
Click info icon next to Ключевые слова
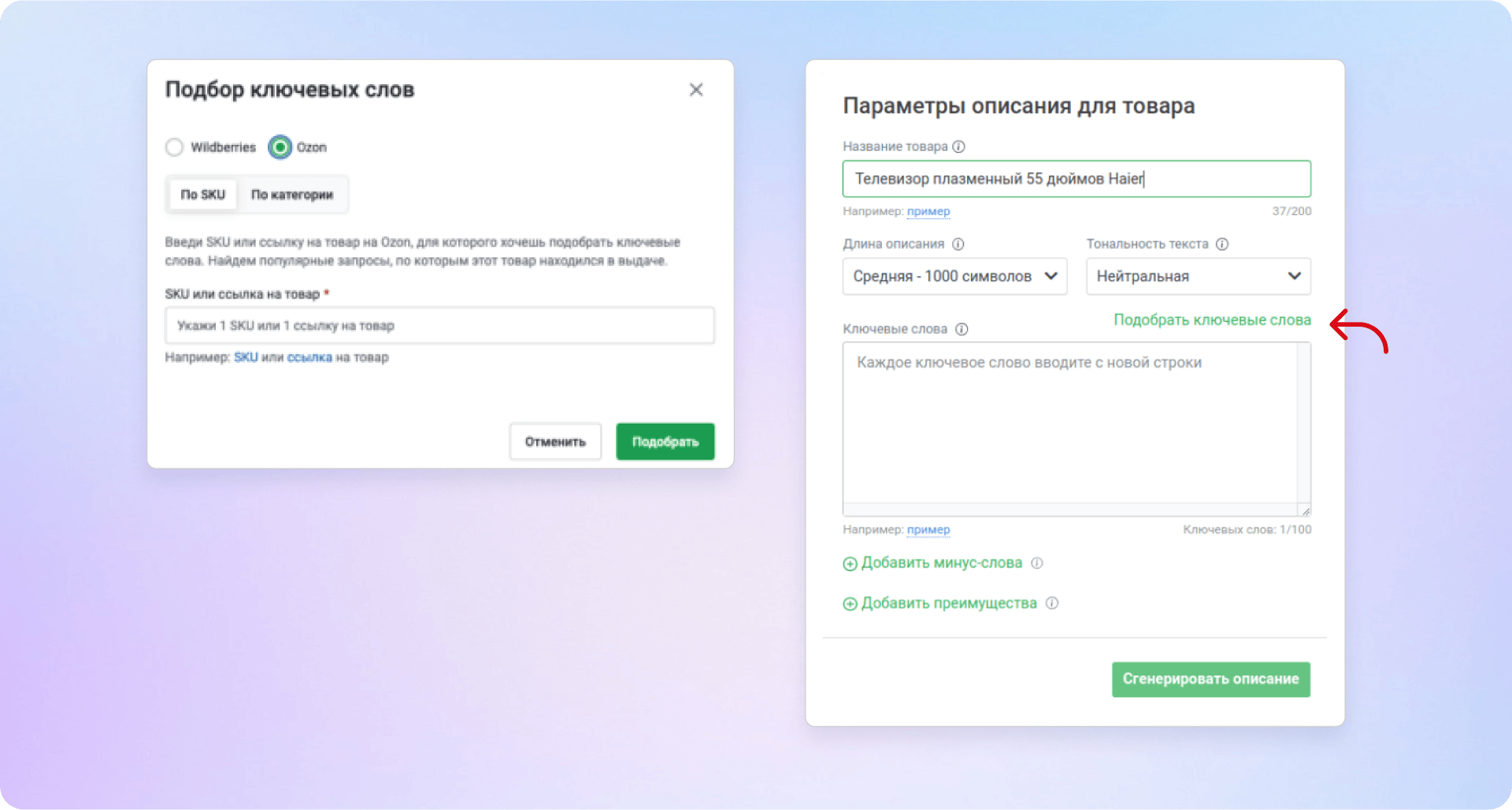coord(962,329)
